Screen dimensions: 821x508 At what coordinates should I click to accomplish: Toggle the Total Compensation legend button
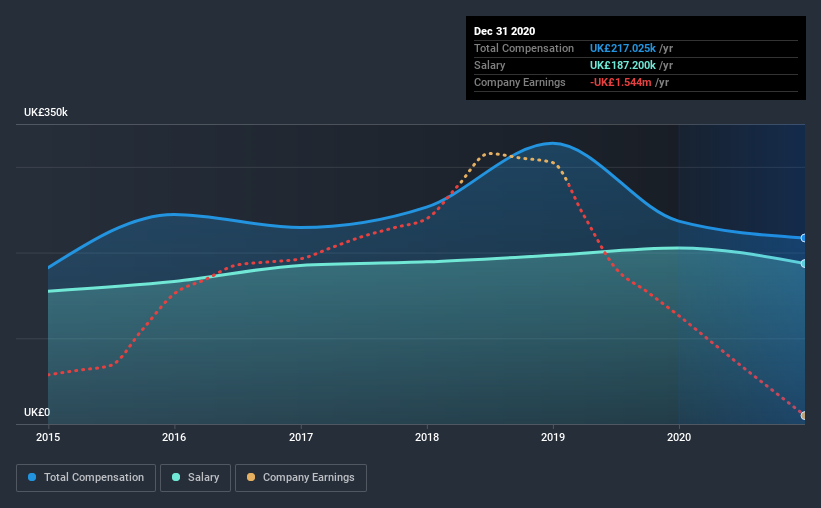tap(86, 478)
